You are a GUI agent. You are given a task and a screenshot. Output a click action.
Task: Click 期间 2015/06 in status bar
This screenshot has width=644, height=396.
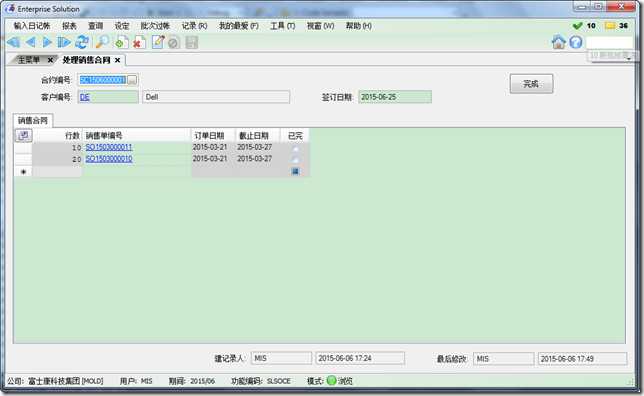[x=191, y=381]
